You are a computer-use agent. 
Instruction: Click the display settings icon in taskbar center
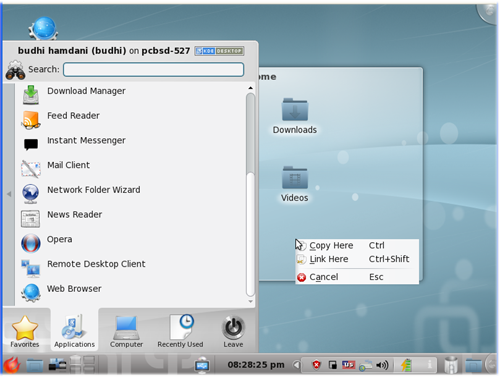(x=202, y=365)
